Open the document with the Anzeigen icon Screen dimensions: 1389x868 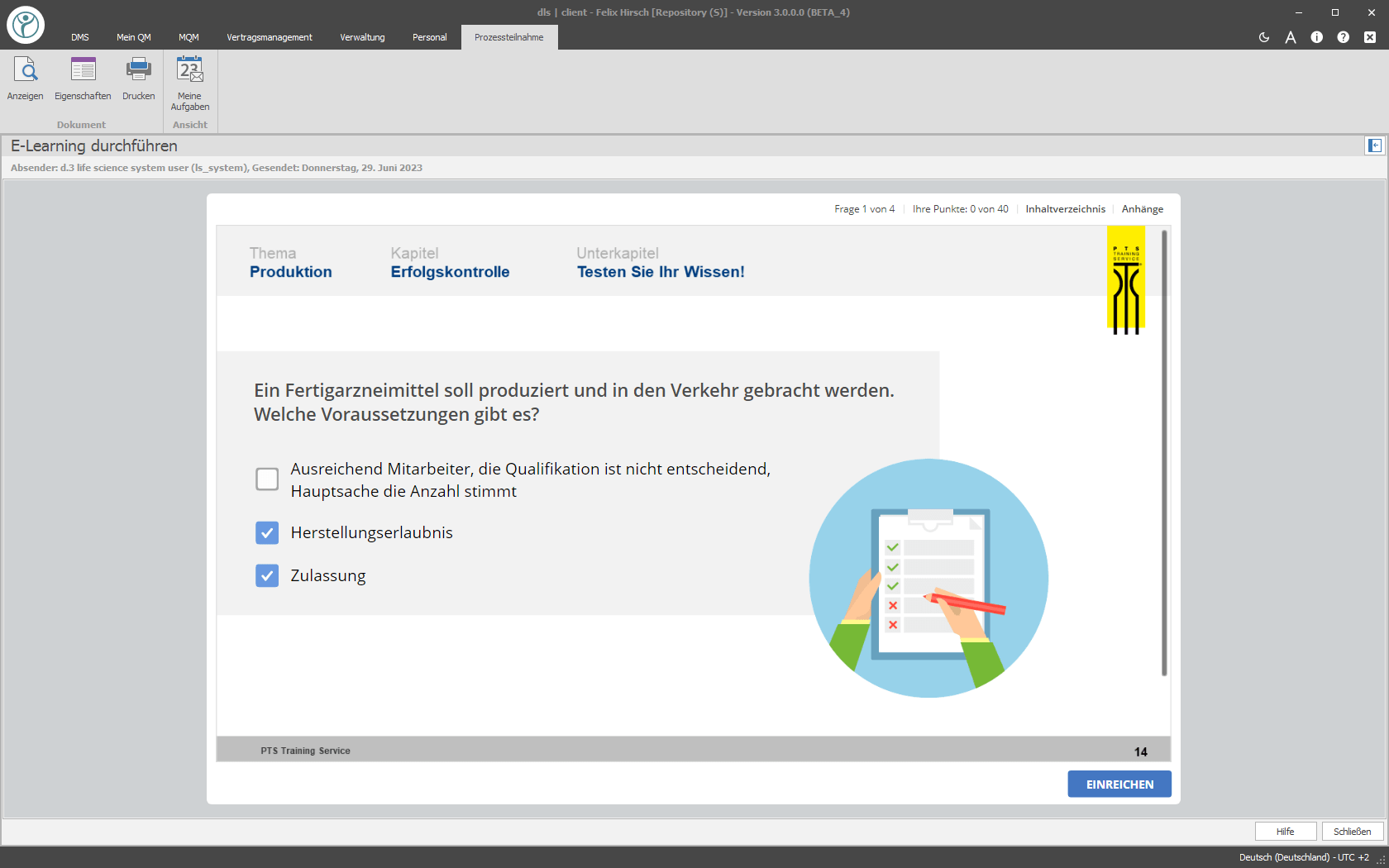[x=26, y=79]
